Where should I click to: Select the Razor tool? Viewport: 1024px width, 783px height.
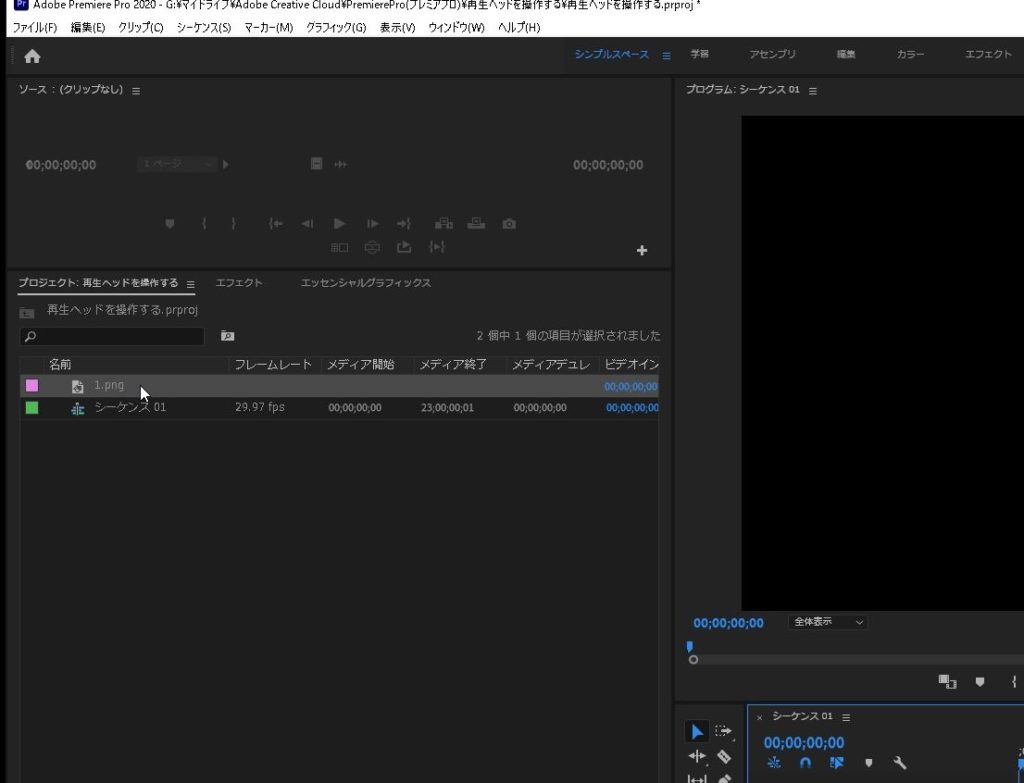pyautogui.click(x=724, y=757)
